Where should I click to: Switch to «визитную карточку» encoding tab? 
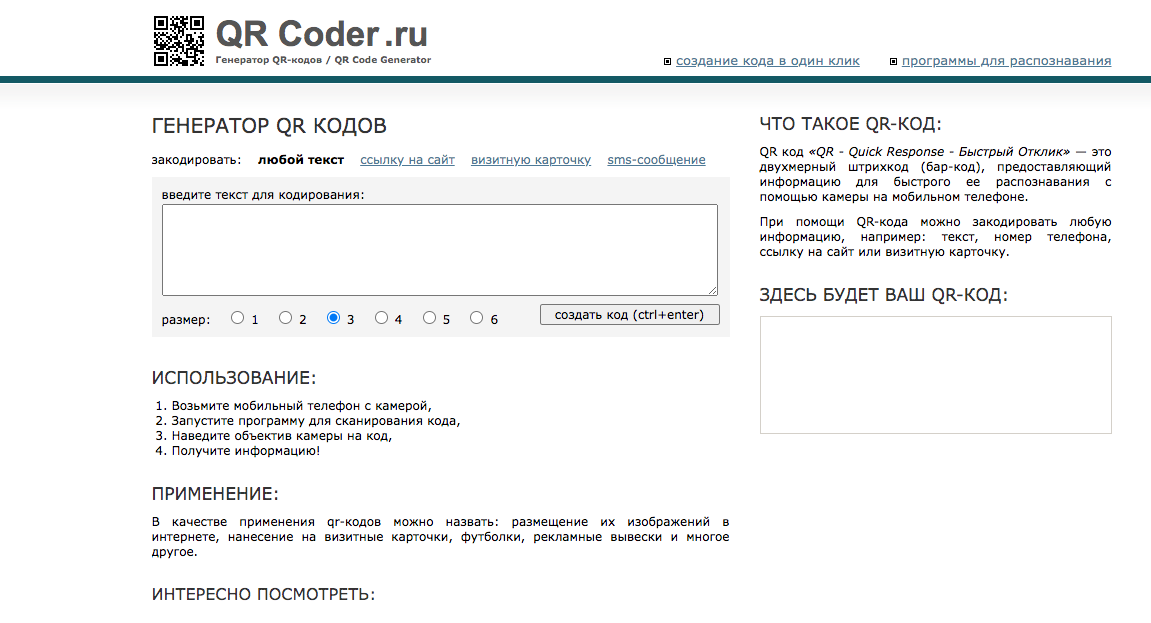[531, 160]
